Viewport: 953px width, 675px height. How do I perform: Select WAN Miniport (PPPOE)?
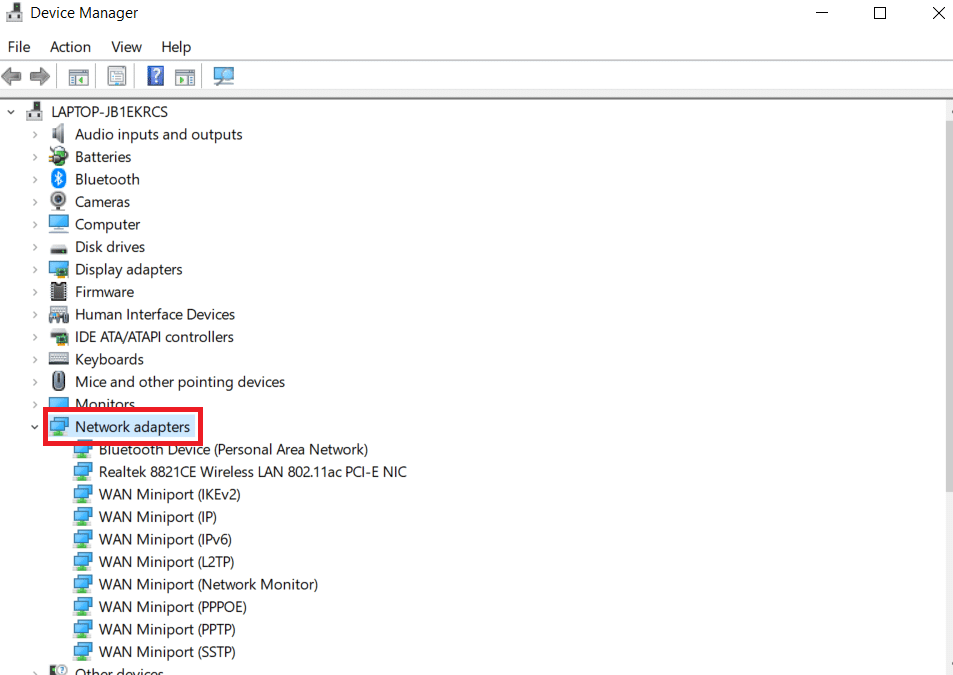[173, 606]
